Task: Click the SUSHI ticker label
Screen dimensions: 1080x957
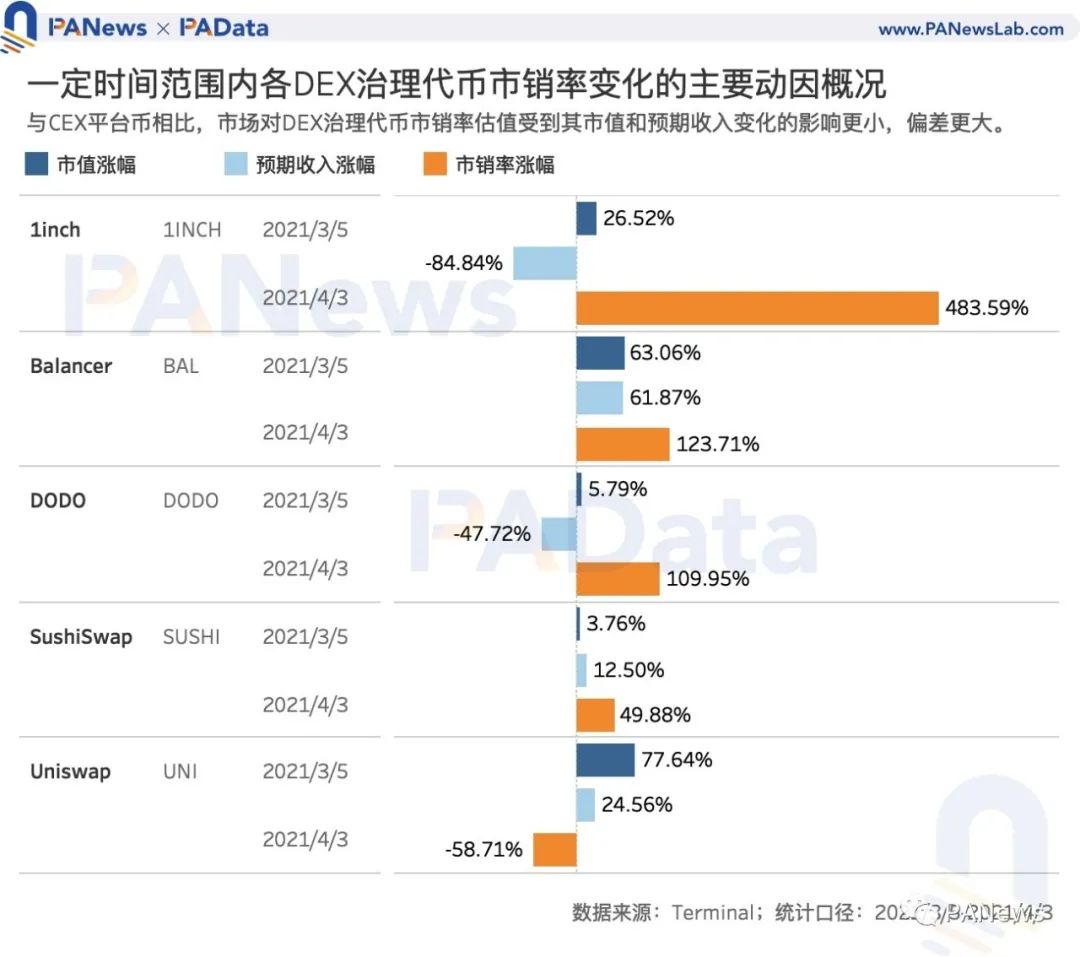Action: tap(192, 637)
